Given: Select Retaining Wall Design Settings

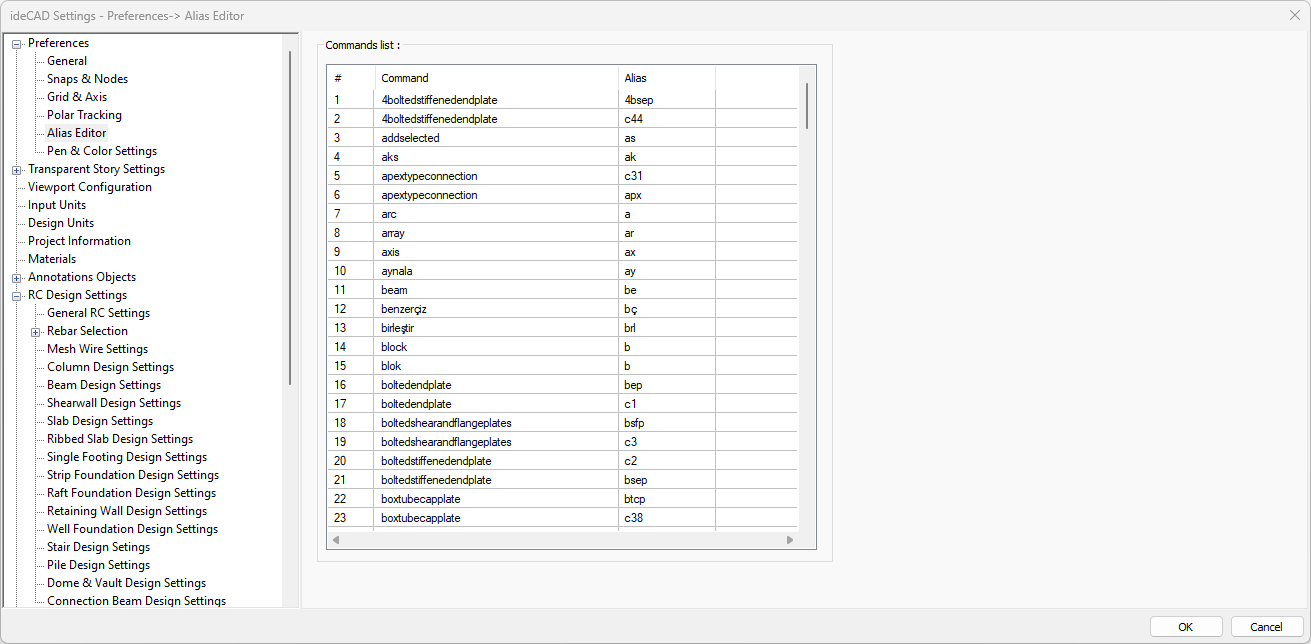Looking at the screenshot, I should 127,511.
